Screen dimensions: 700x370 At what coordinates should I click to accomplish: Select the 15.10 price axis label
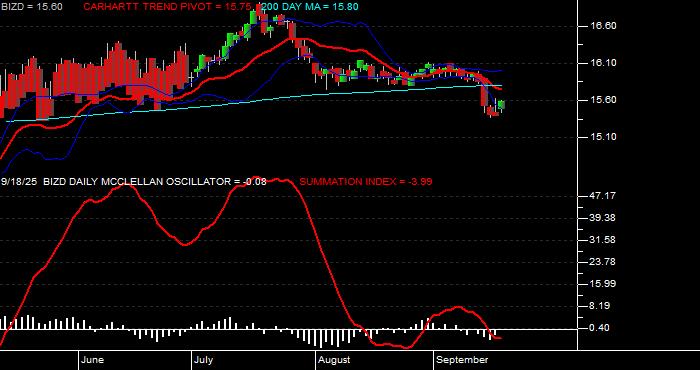coord(603,137)
